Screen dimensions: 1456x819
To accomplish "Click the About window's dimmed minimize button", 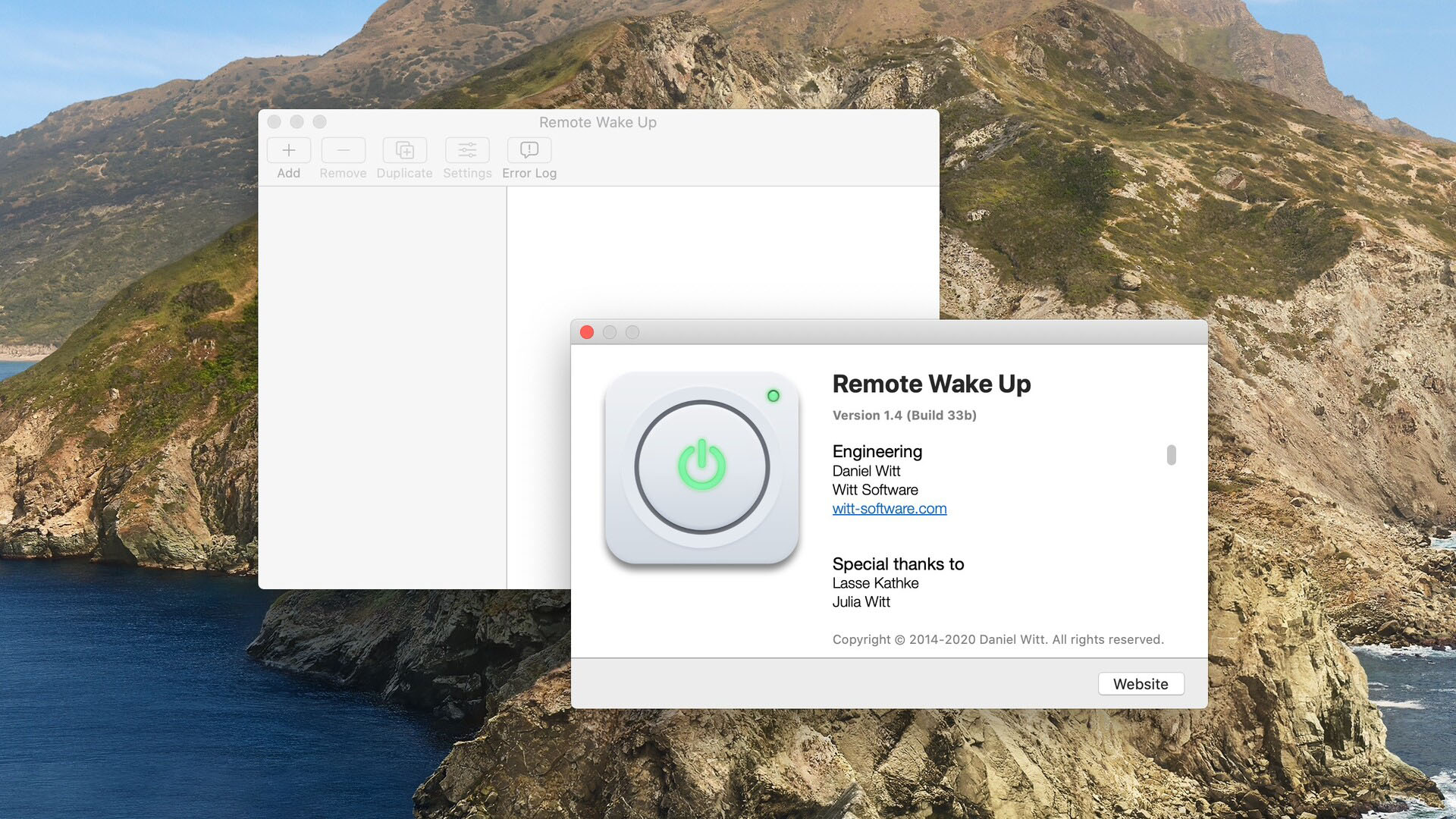I will click(610, 332).
